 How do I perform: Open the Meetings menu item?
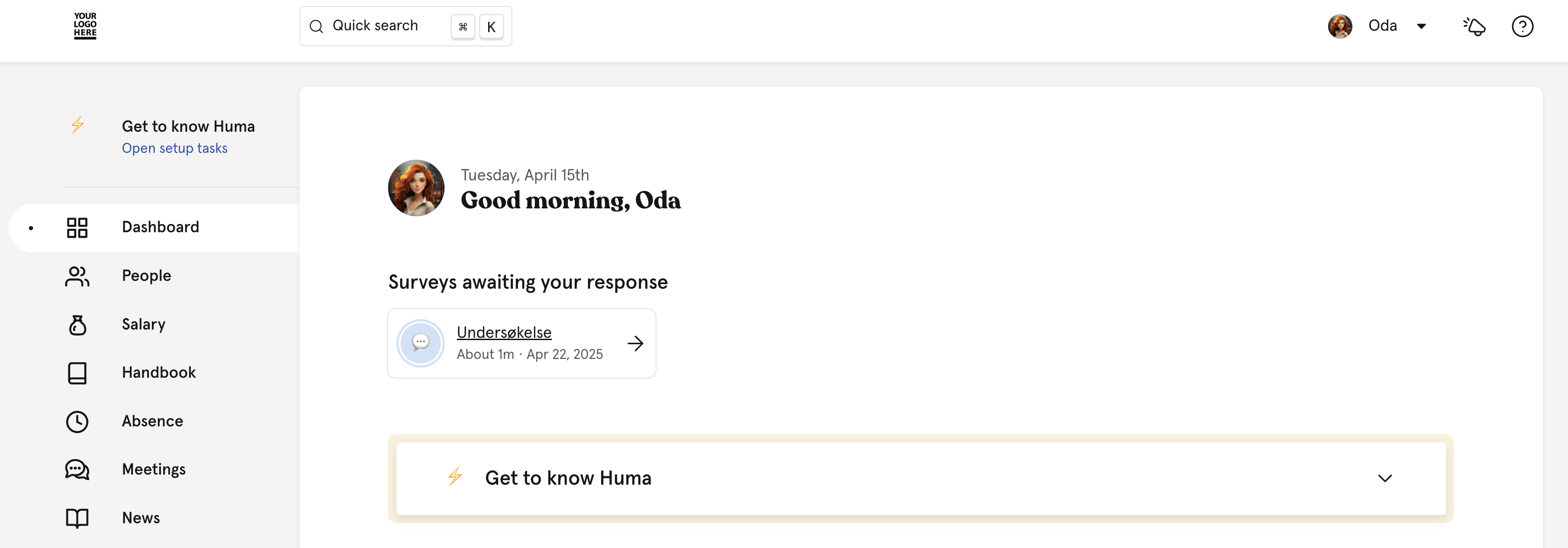tap(153, 470)
